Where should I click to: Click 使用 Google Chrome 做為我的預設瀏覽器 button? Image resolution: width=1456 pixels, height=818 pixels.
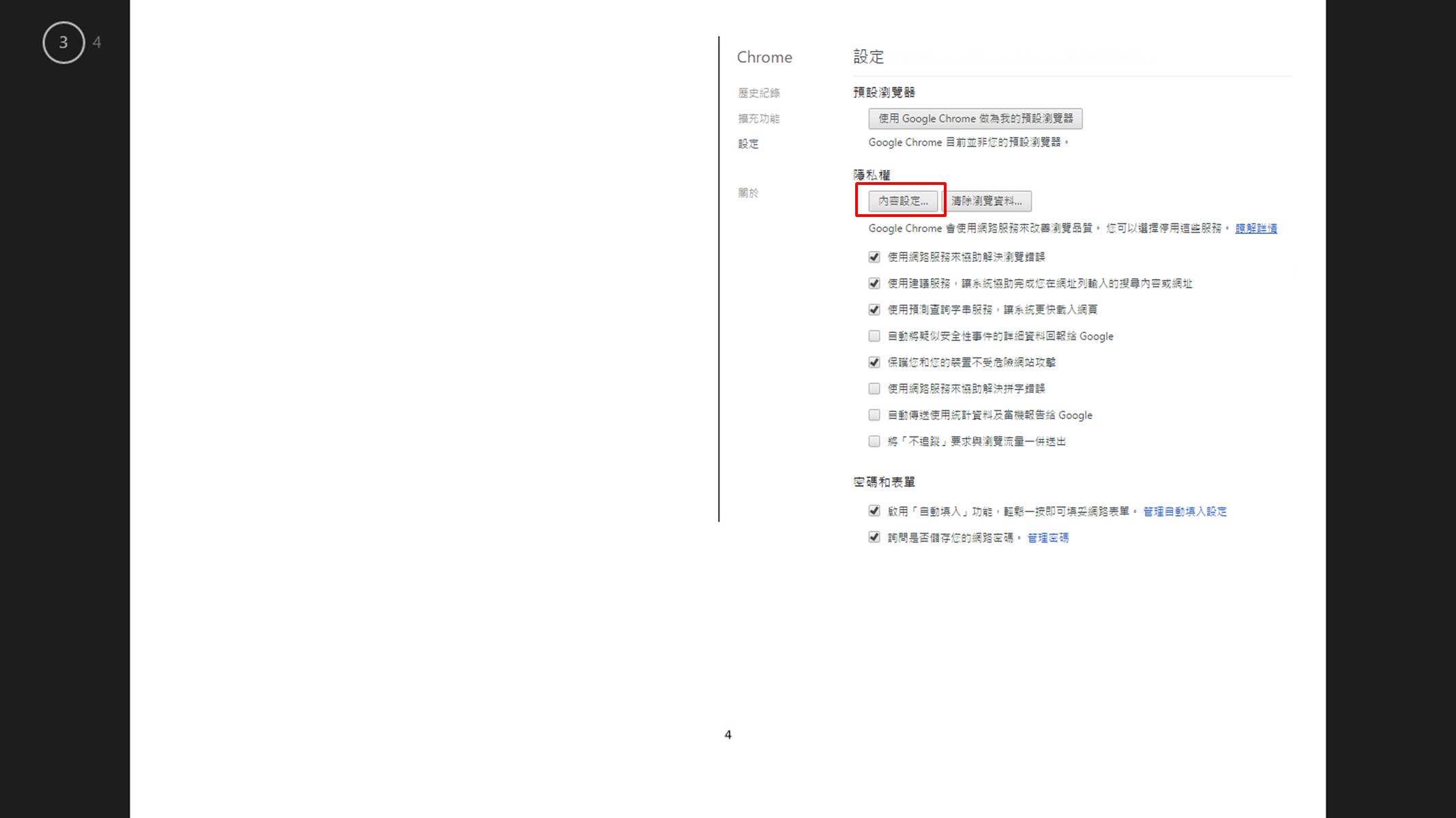pos(975,119)
